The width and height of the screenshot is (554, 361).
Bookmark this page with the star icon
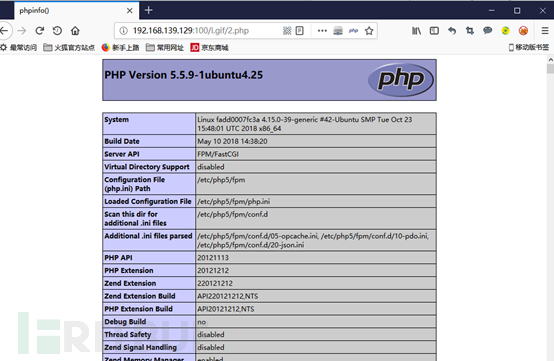(369, 31)
